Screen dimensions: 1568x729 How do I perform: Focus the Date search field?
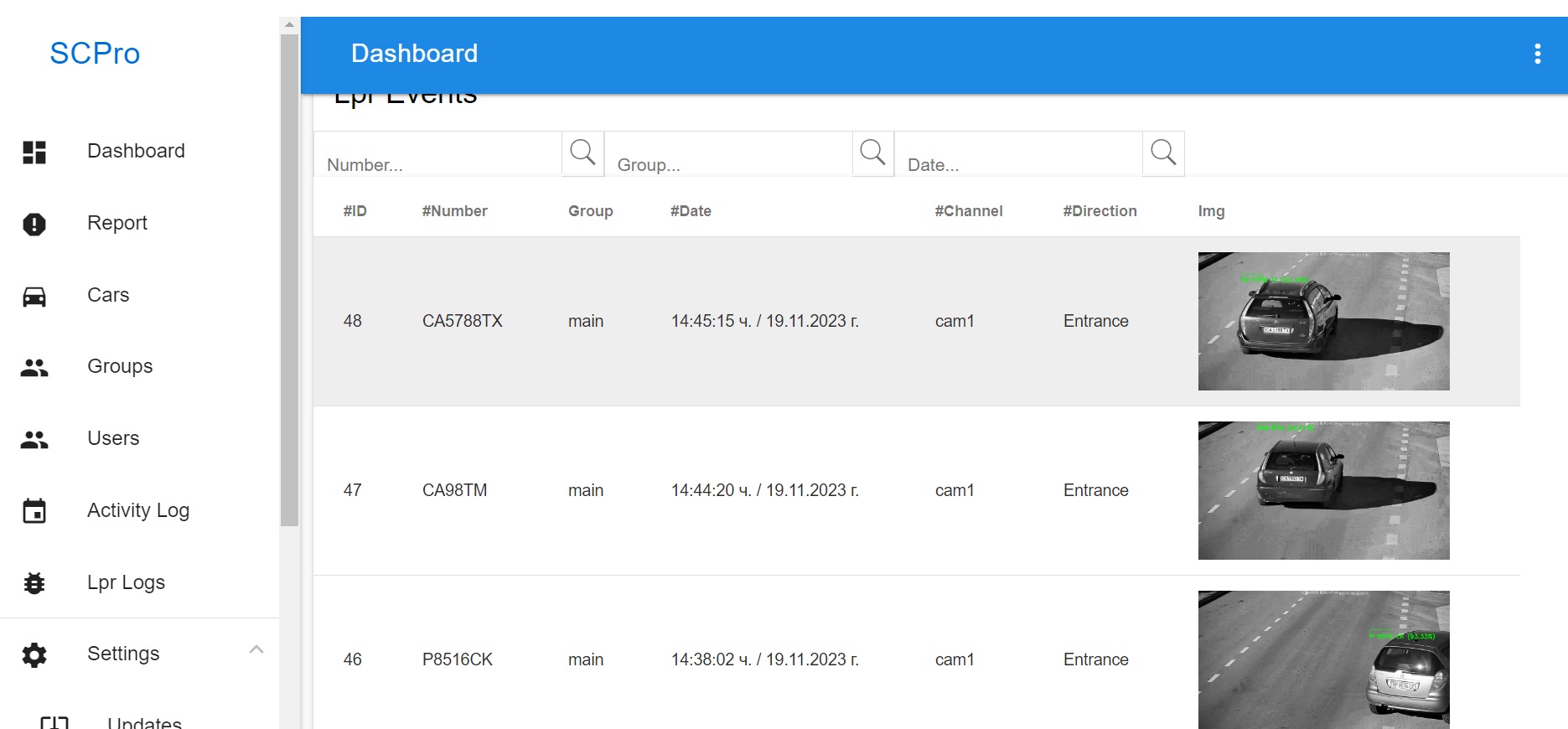point(1018,154)
